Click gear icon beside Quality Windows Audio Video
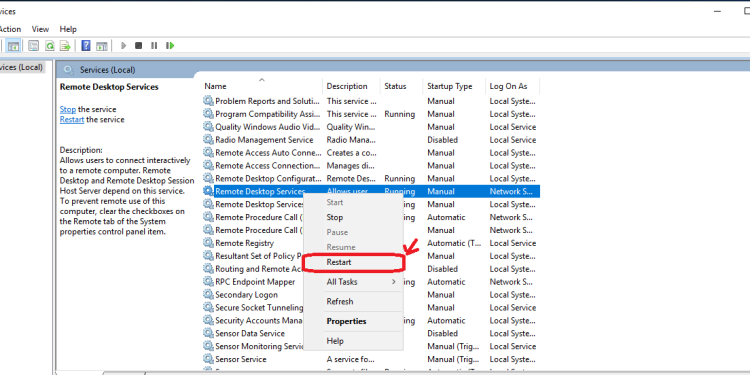 tap(208, 127)
